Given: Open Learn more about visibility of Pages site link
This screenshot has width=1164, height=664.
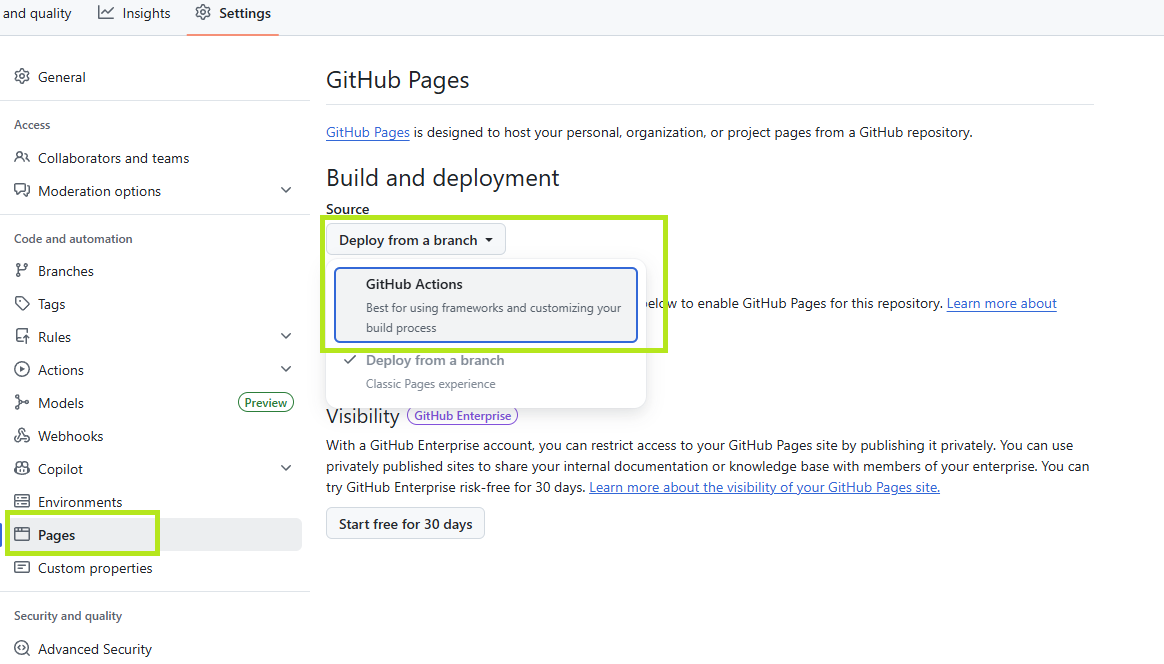Looking at the screenshot, I should [764, 487].
